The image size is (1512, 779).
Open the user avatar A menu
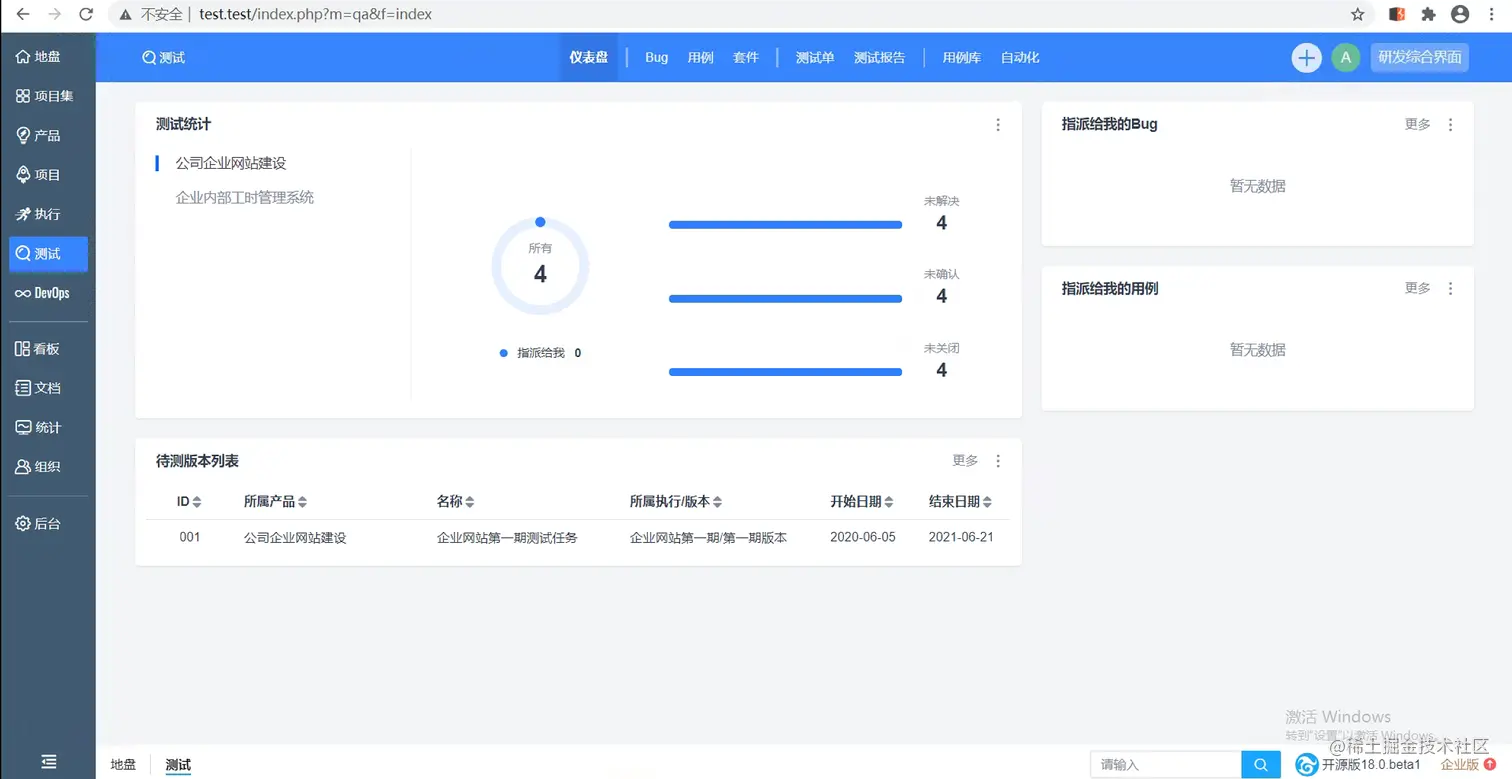1345,58
